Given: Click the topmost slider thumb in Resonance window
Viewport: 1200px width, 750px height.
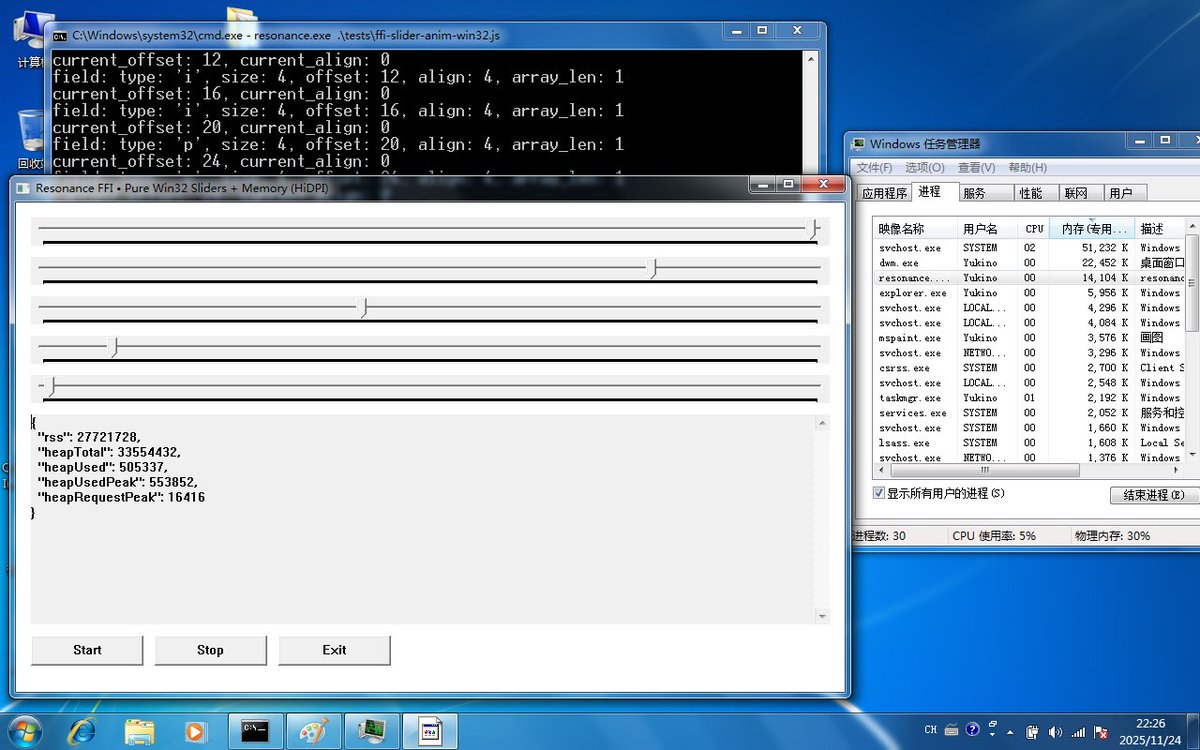Looking at the screenshot, I should [x=812, y=229].
